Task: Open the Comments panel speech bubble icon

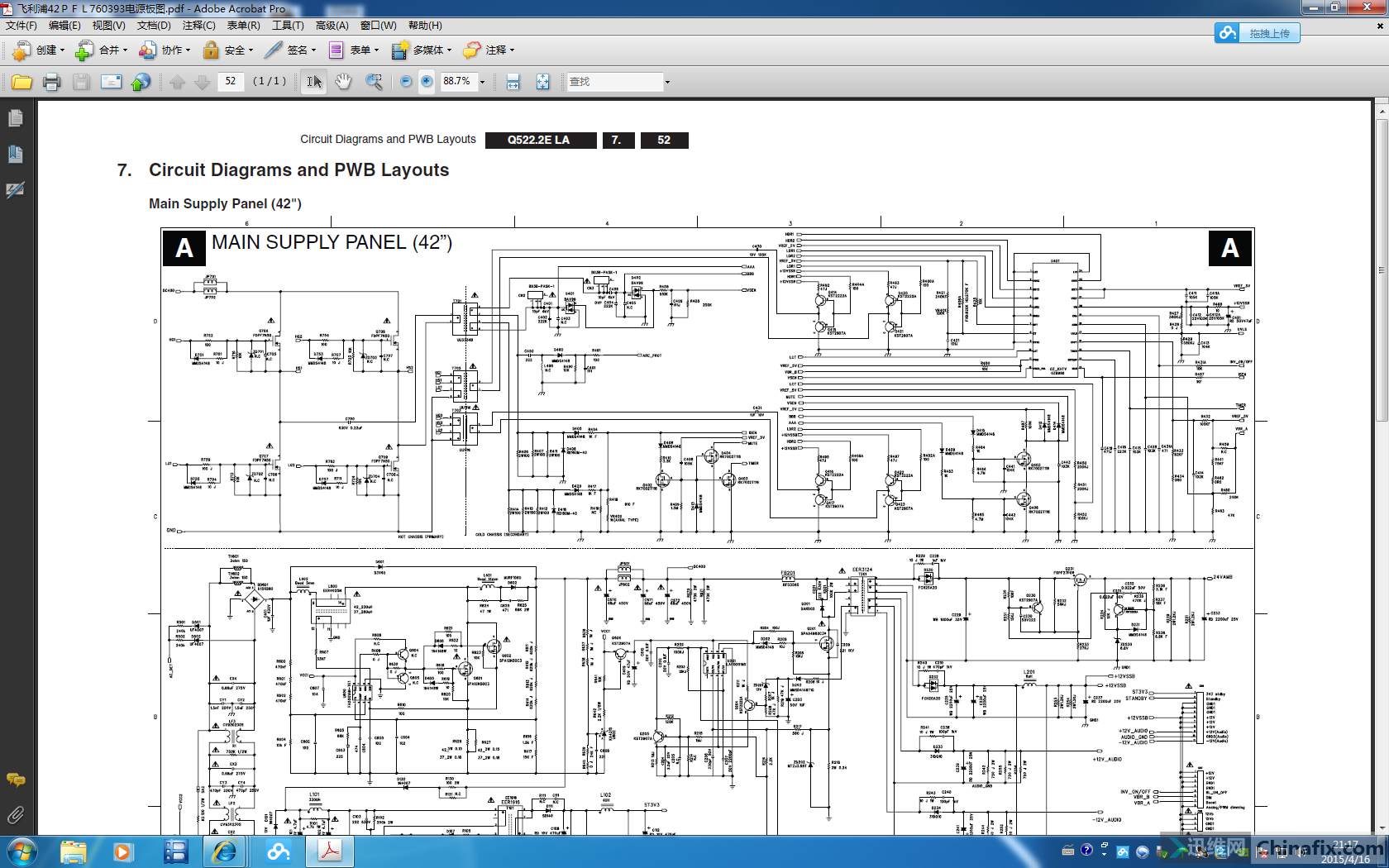Action: coord(15,780)
